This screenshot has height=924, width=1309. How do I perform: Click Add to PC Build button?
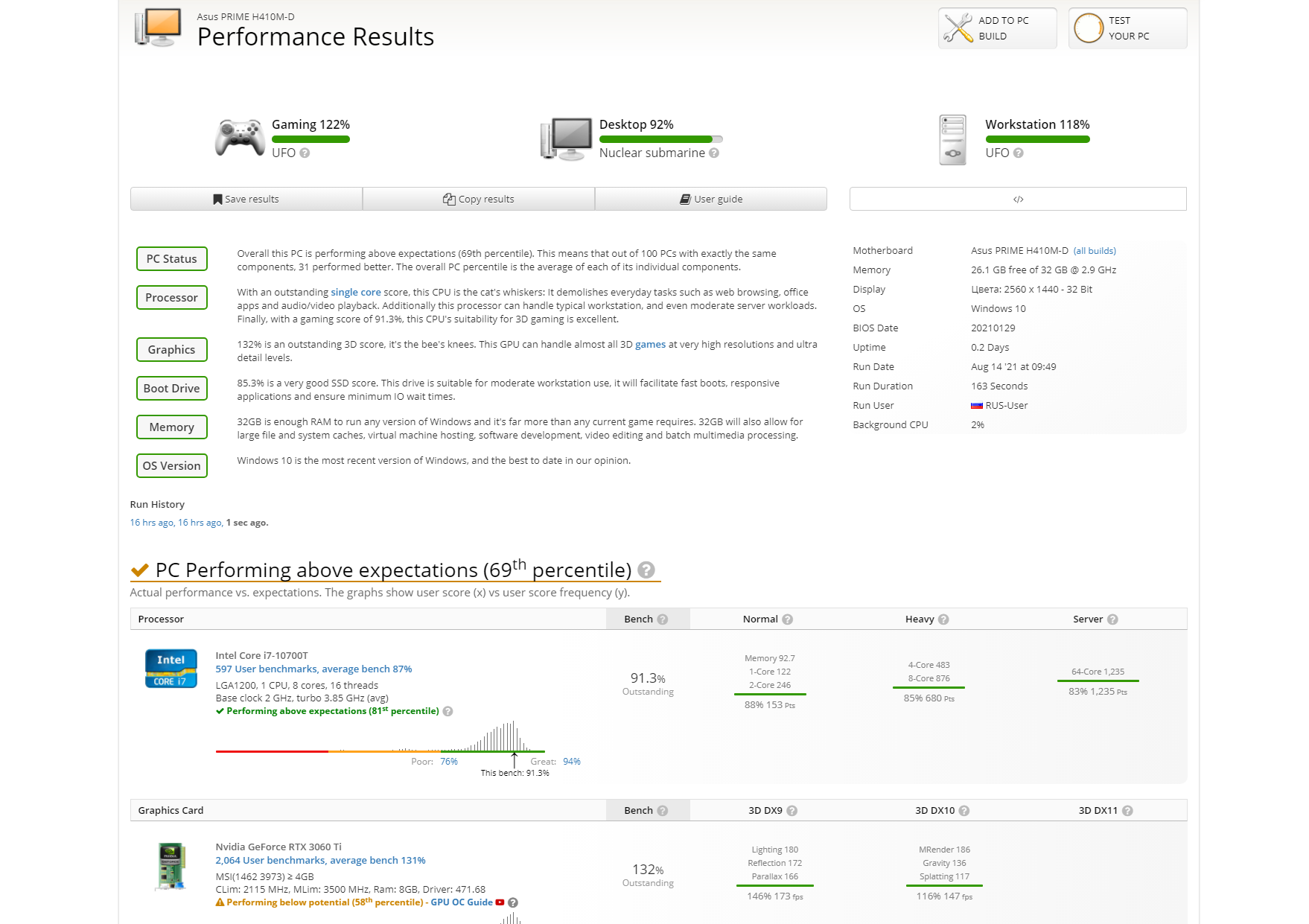997,28
